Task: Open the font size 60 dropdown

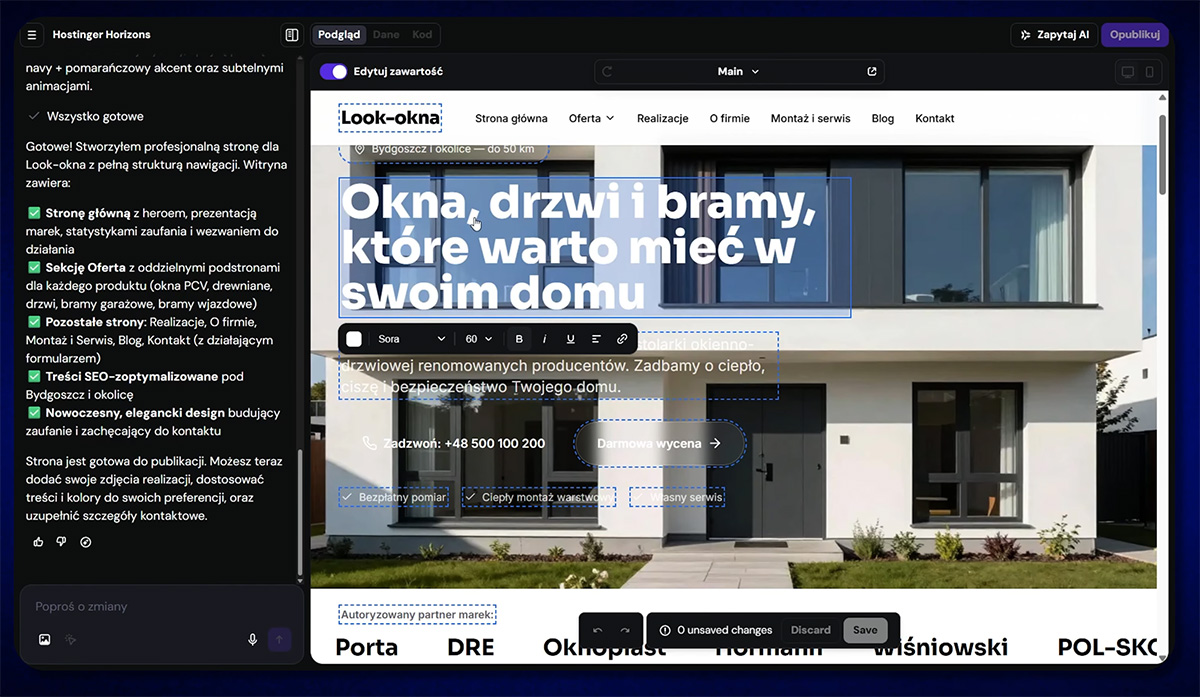Action: [479, 339]
